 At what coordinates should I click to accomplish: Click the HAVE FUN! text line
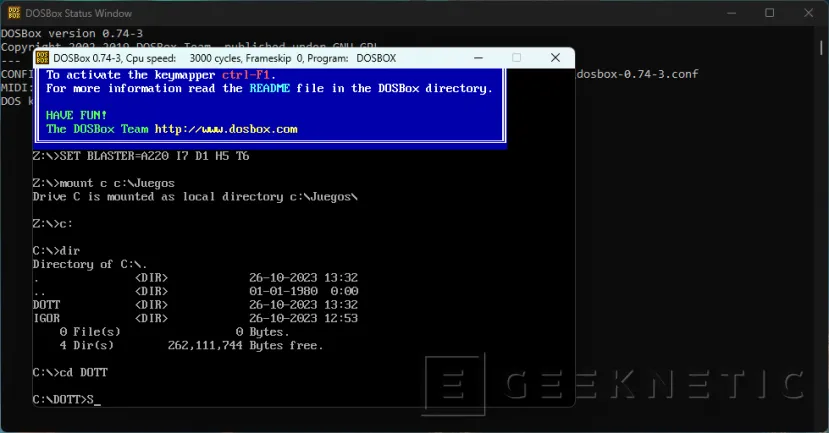pyautogui.click(x=76, y=115)
